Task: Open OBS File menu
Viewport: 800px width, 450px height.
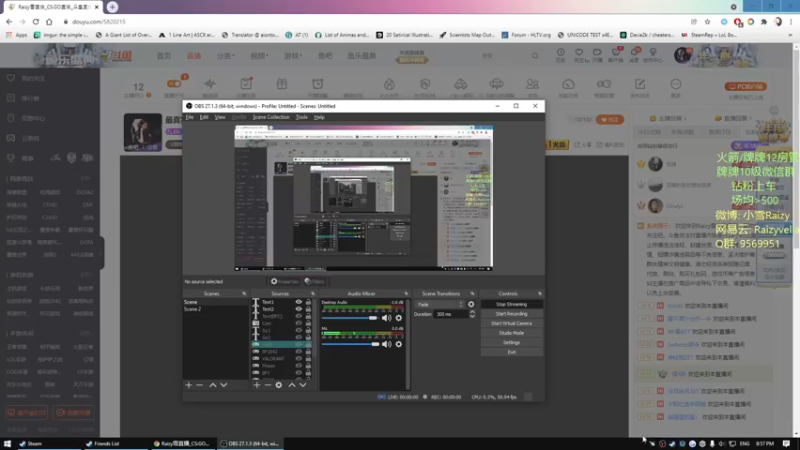Action: click(x=189, y=117)
